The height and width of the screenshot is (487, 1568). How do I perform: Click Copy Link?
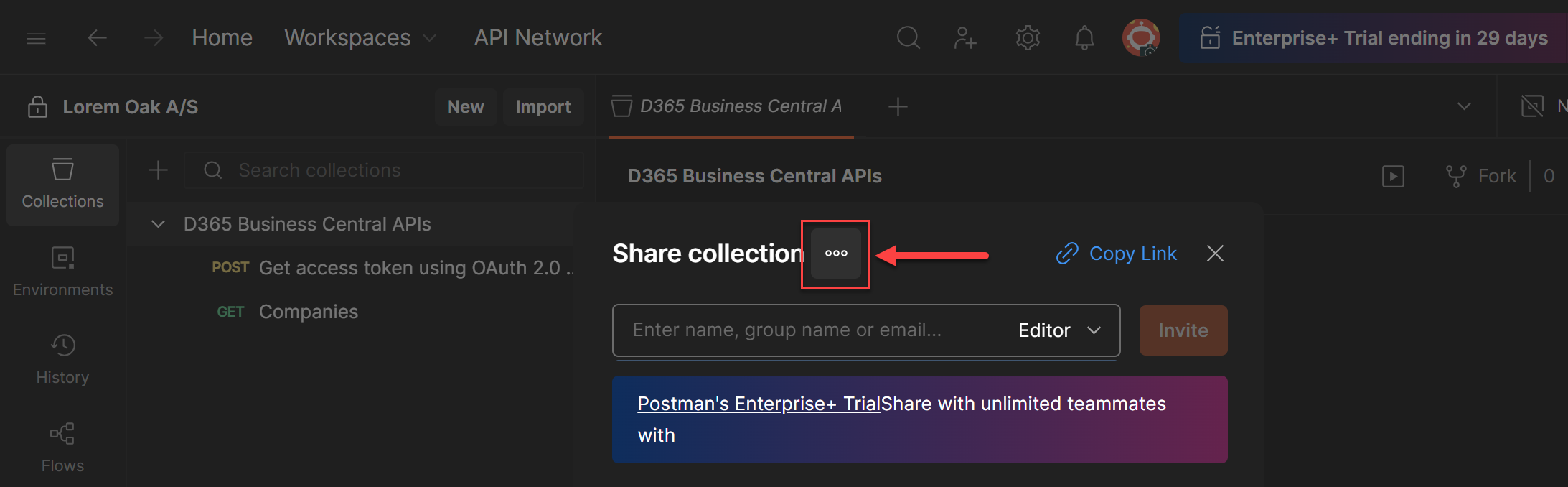(1117, 254)
